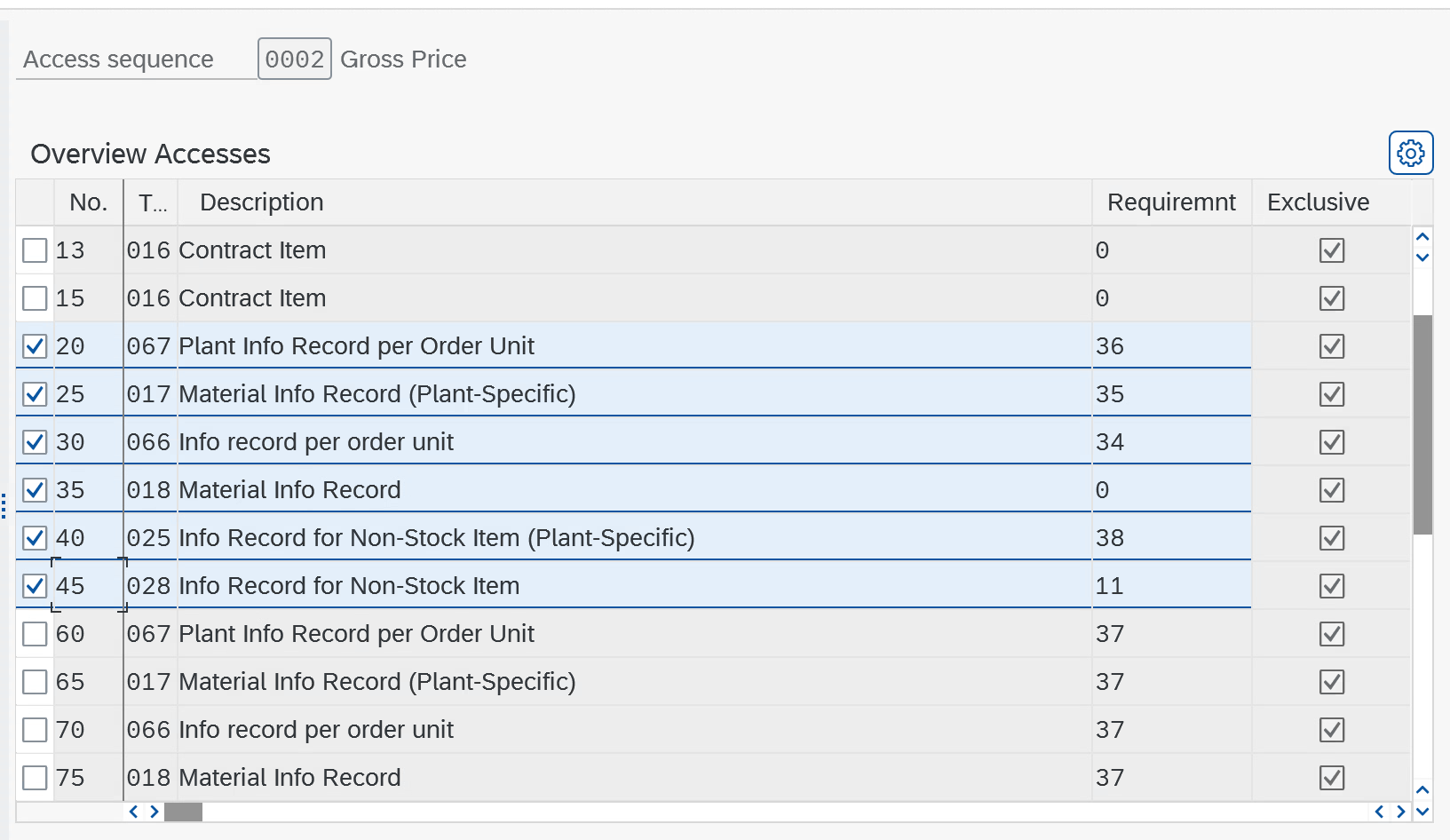Toggle Exclusive checkbox for access 60

1331,634
